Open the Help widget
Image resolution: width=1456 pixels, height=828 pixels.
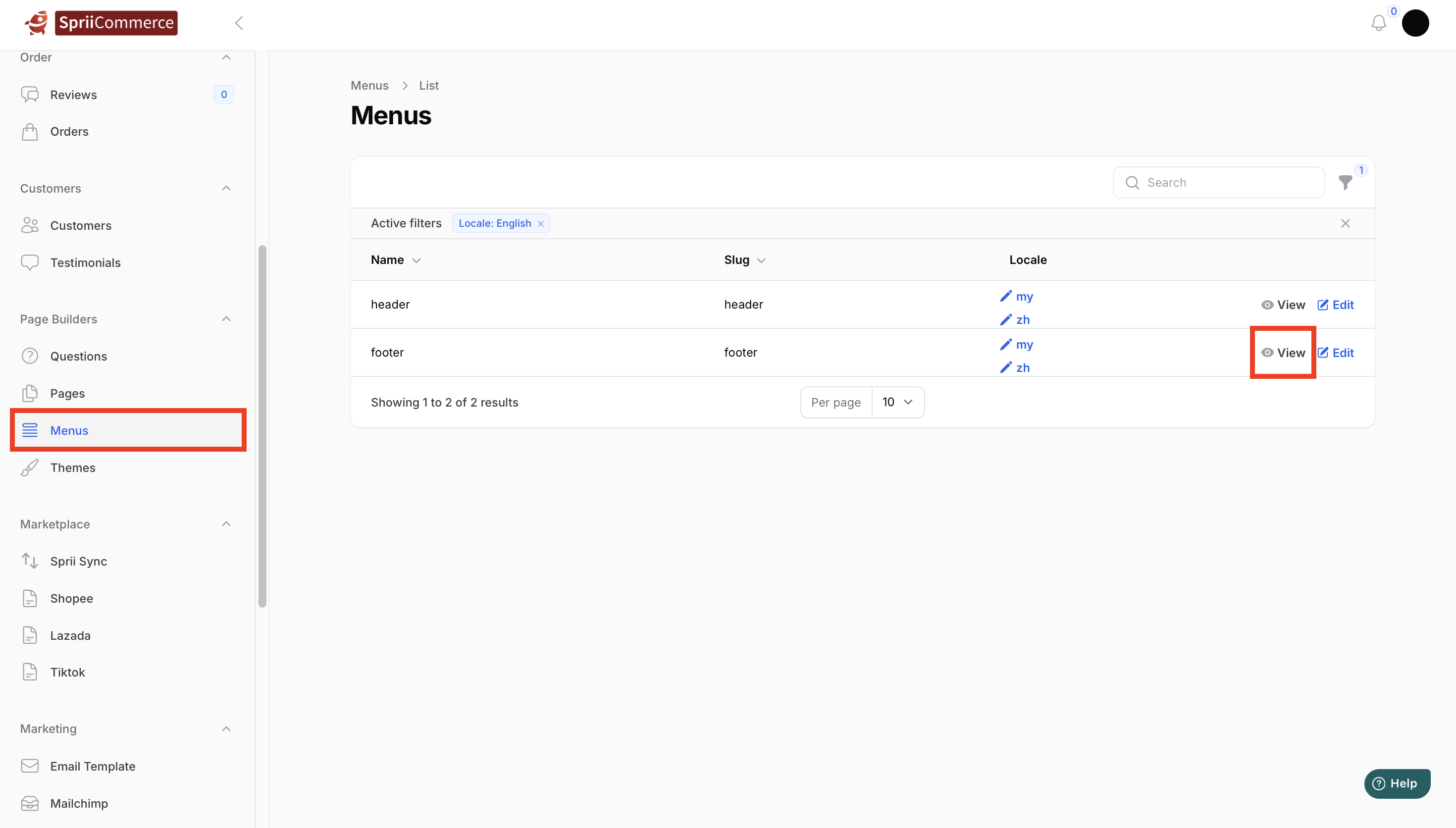[1397, 783]
